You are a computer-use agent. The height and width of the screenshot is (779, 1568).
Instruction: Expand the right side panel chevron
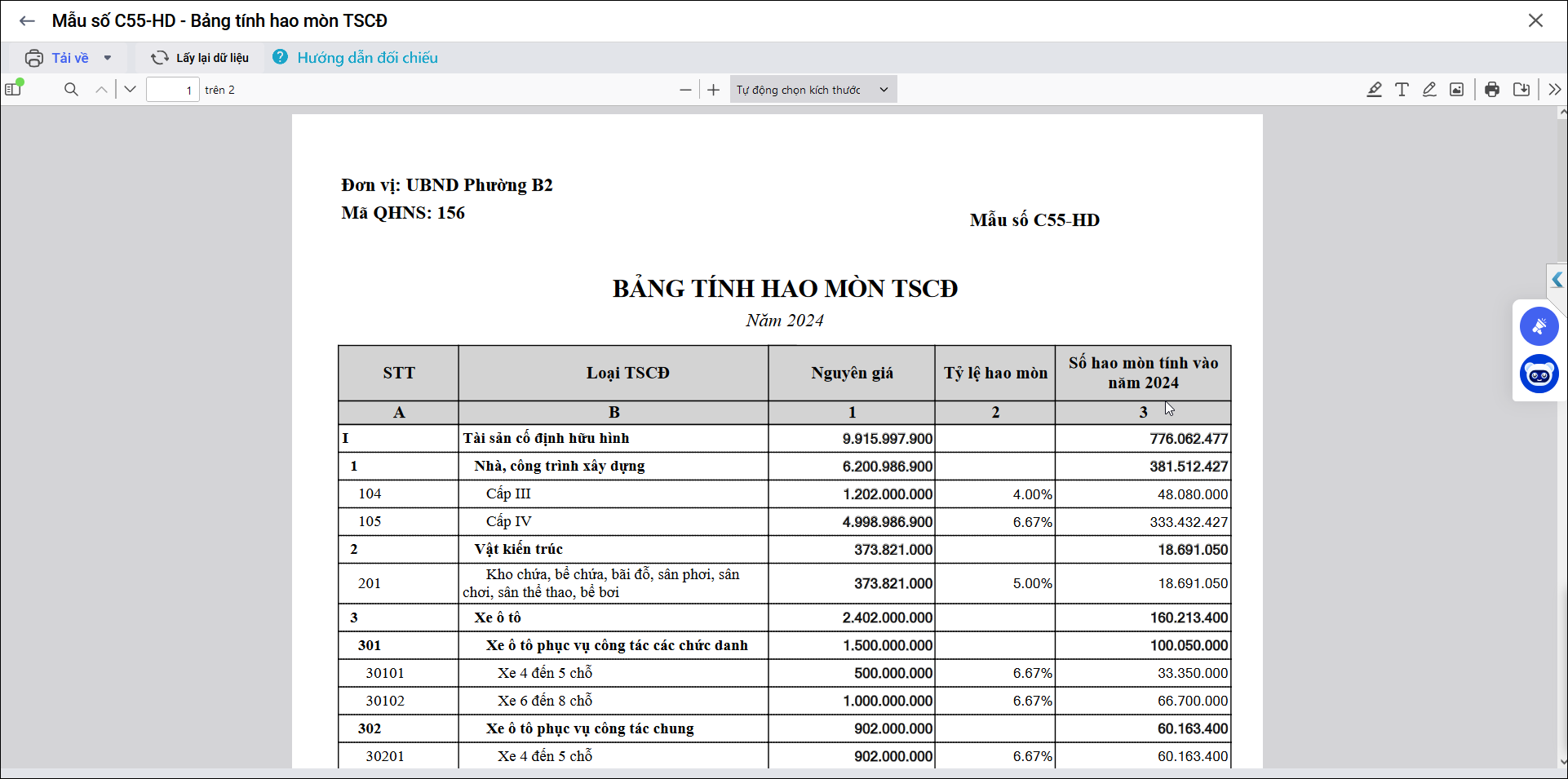(1557, 280)
